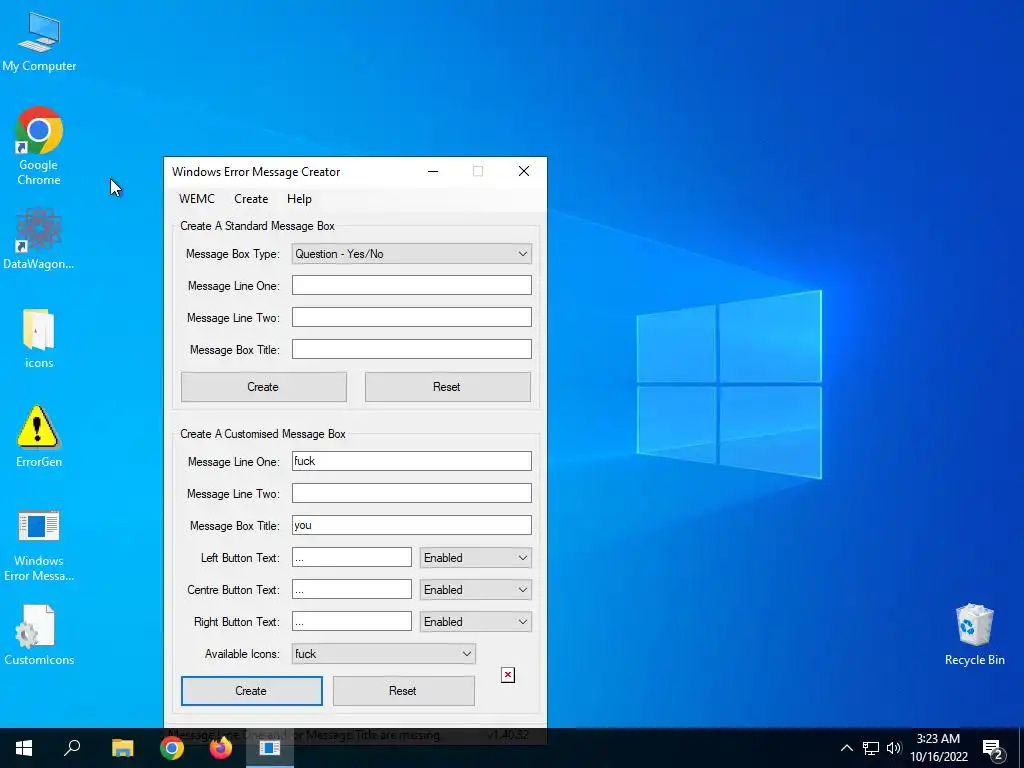The height and width of the screenshot is (768, 1024).
Task: Minimize the Error Message Creator window
Action: 433,172
